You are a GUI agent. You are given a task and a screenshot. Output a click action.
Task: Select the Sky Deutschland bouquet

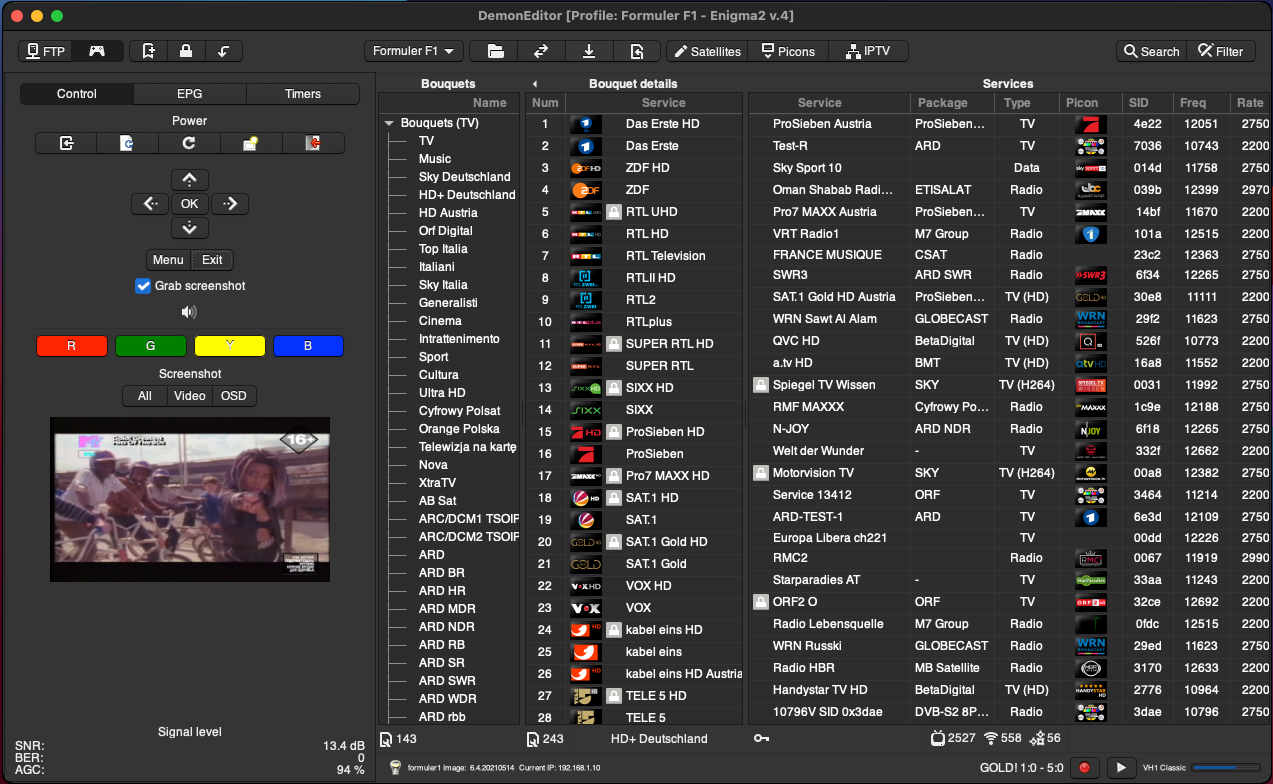tap(465, 177)
